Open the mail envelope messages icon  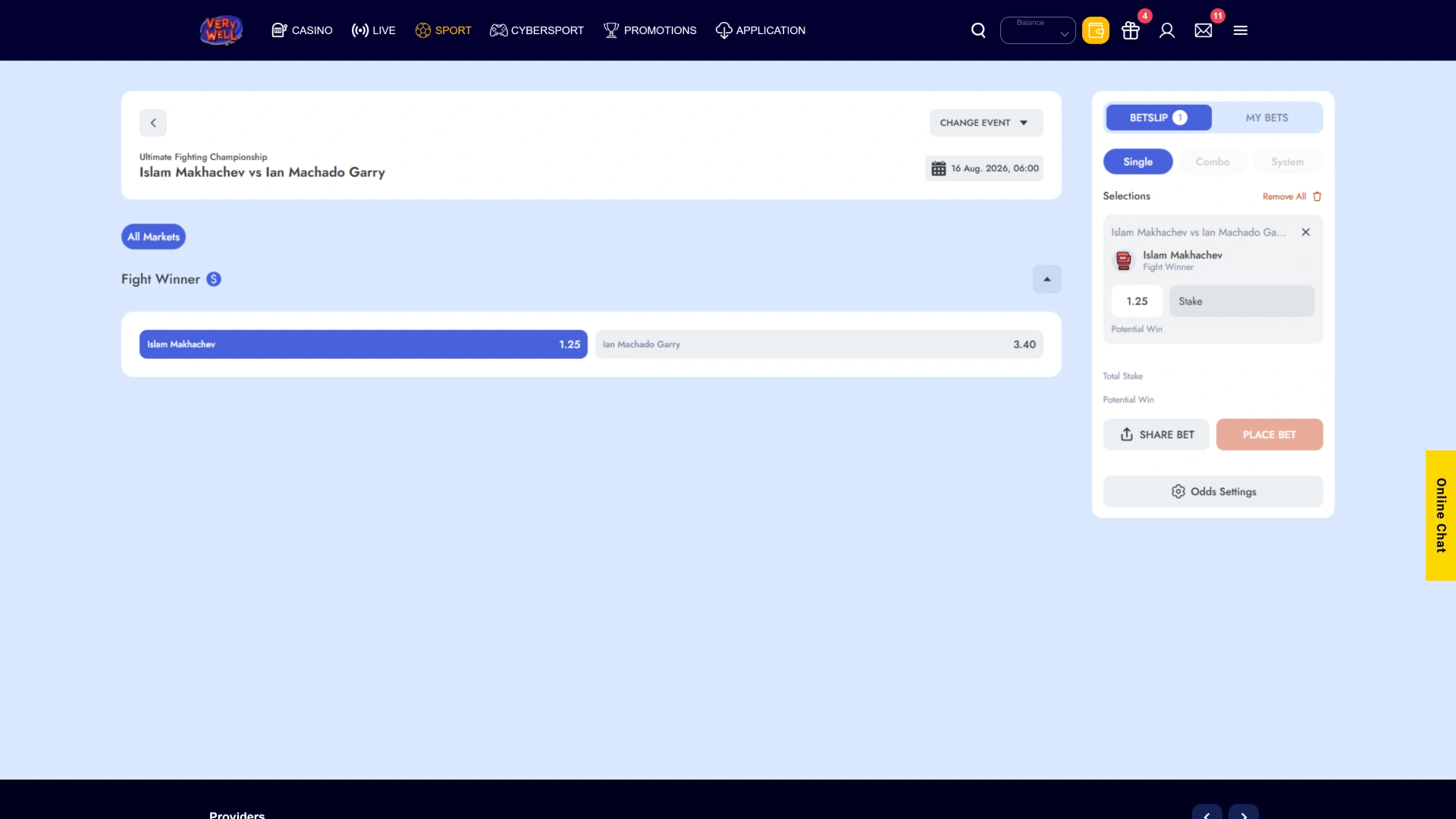[1203, 30]
